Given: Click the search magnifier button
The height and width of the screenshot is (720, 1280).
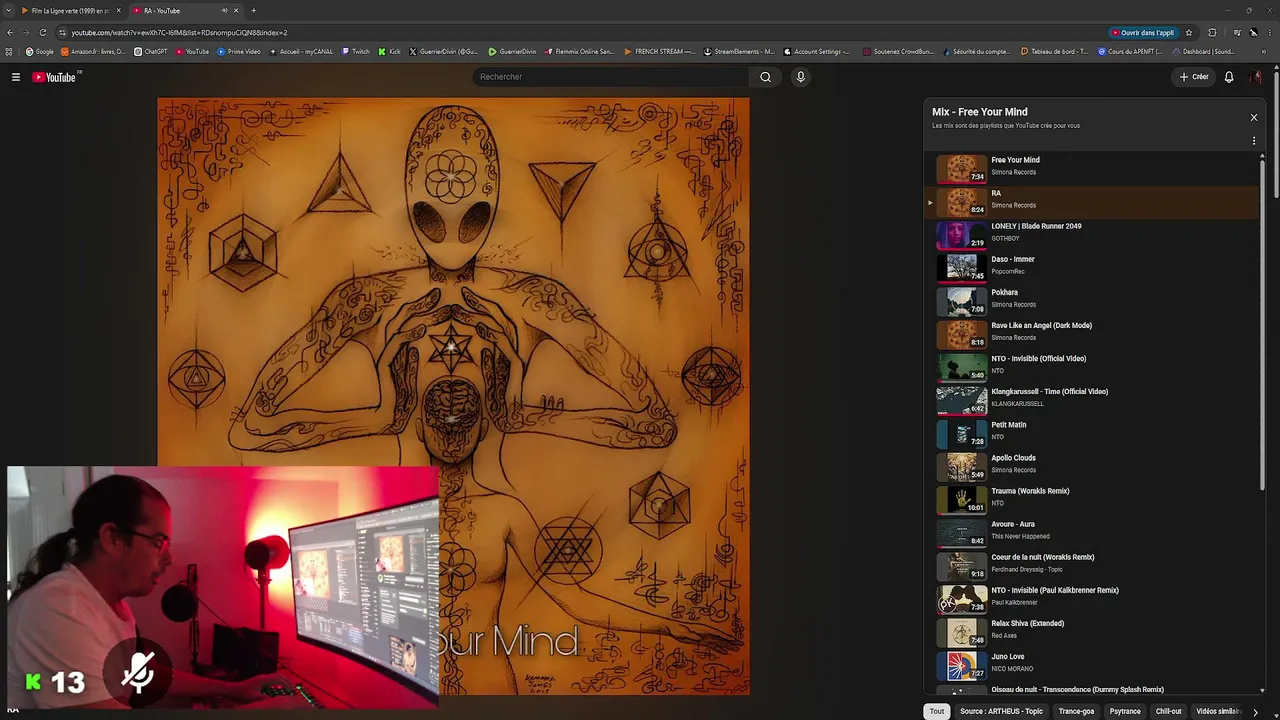Looking at the screenshot, I should [x=765, y=77].
